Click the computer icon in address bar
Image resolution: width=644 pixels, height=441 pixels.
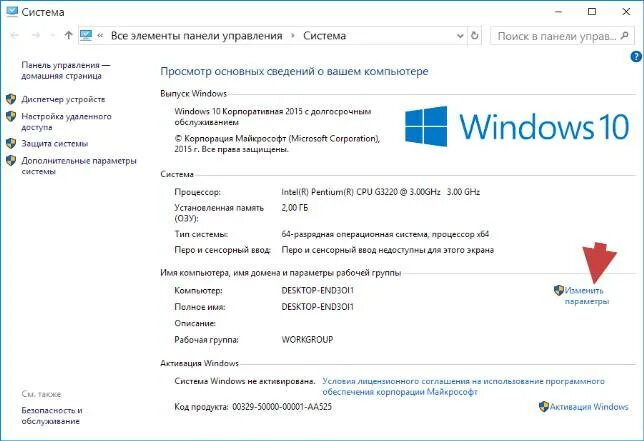(x=86, y=35)
